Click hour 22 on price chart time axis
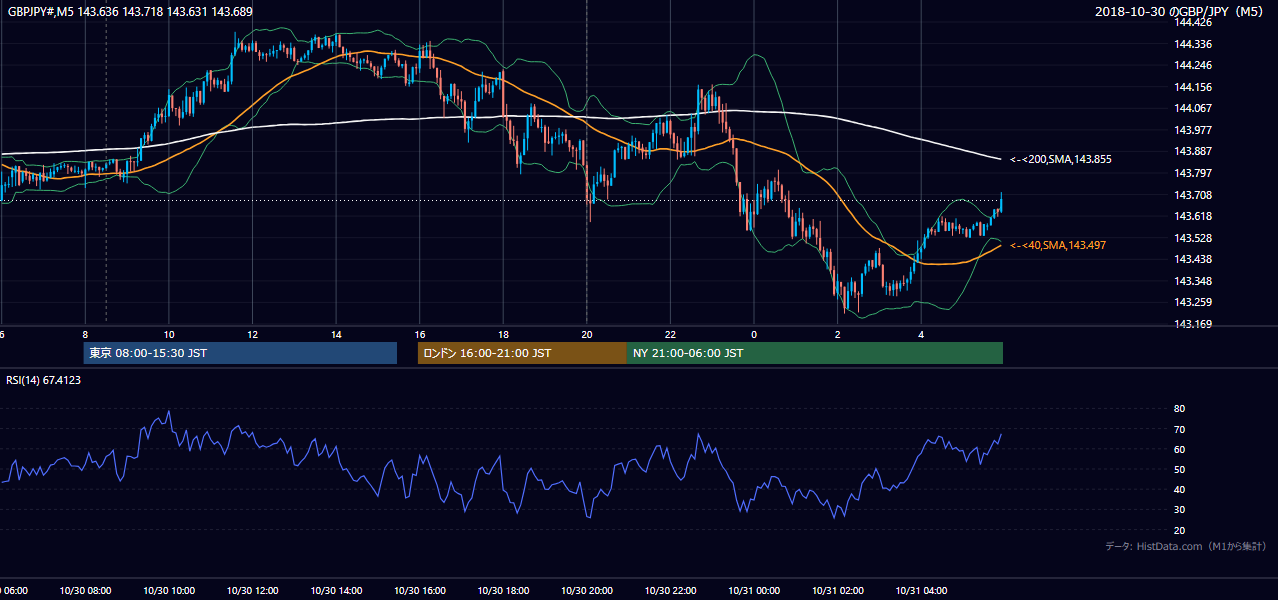Viewport: 1278px width, 600px height. 670,335
